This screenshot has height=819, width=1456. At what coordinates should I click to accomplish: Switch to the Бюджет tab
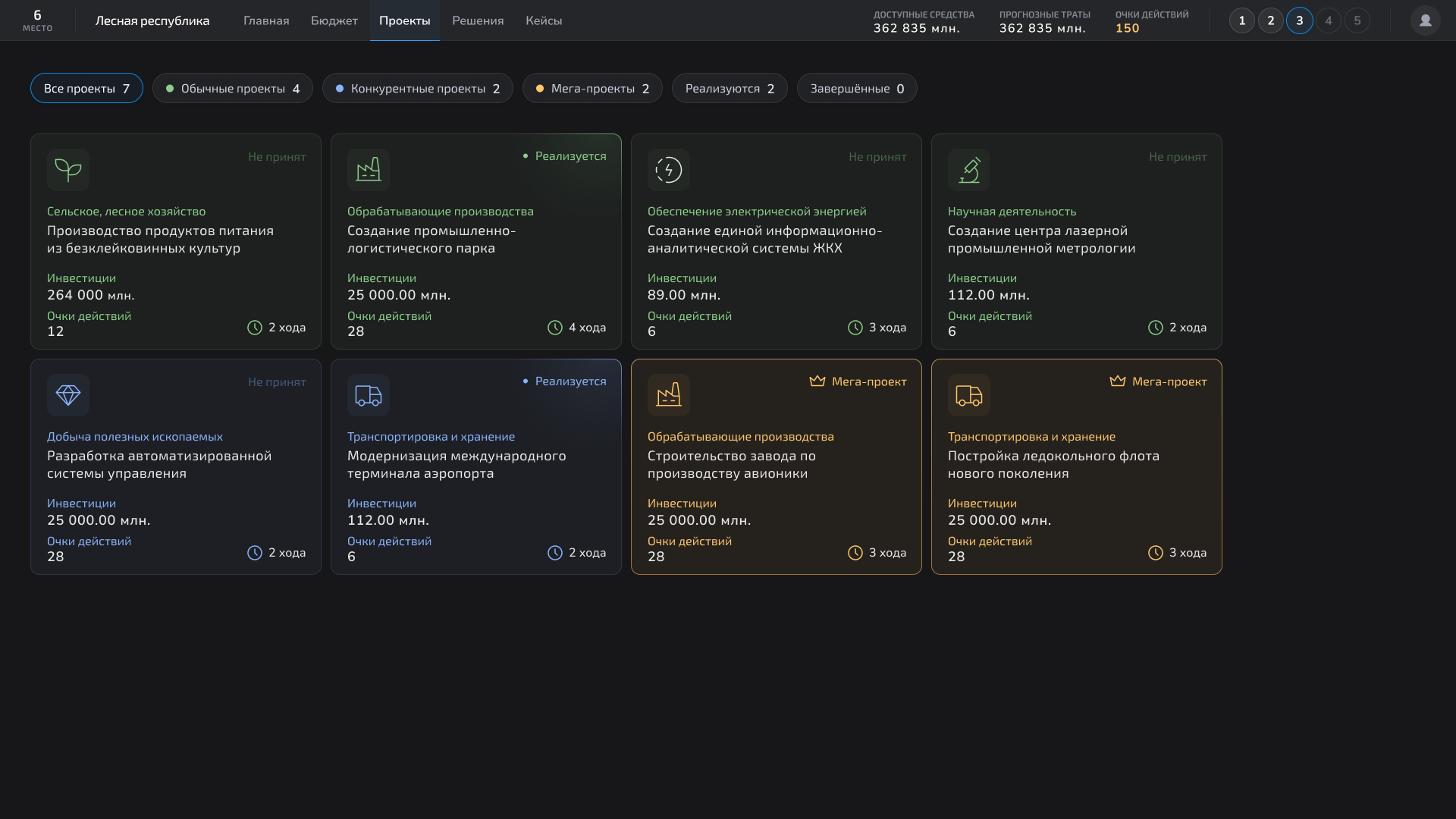pyautogui.click(x=334, y=20)
